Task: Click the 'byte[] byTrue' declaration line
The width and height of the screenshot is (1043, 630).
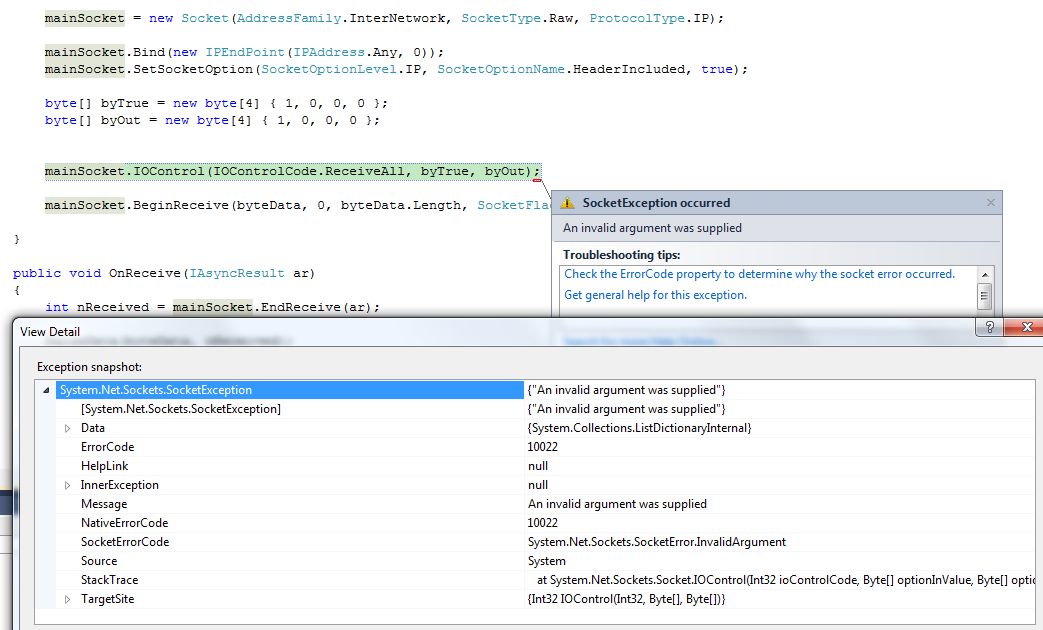Action: coord(216,103)
